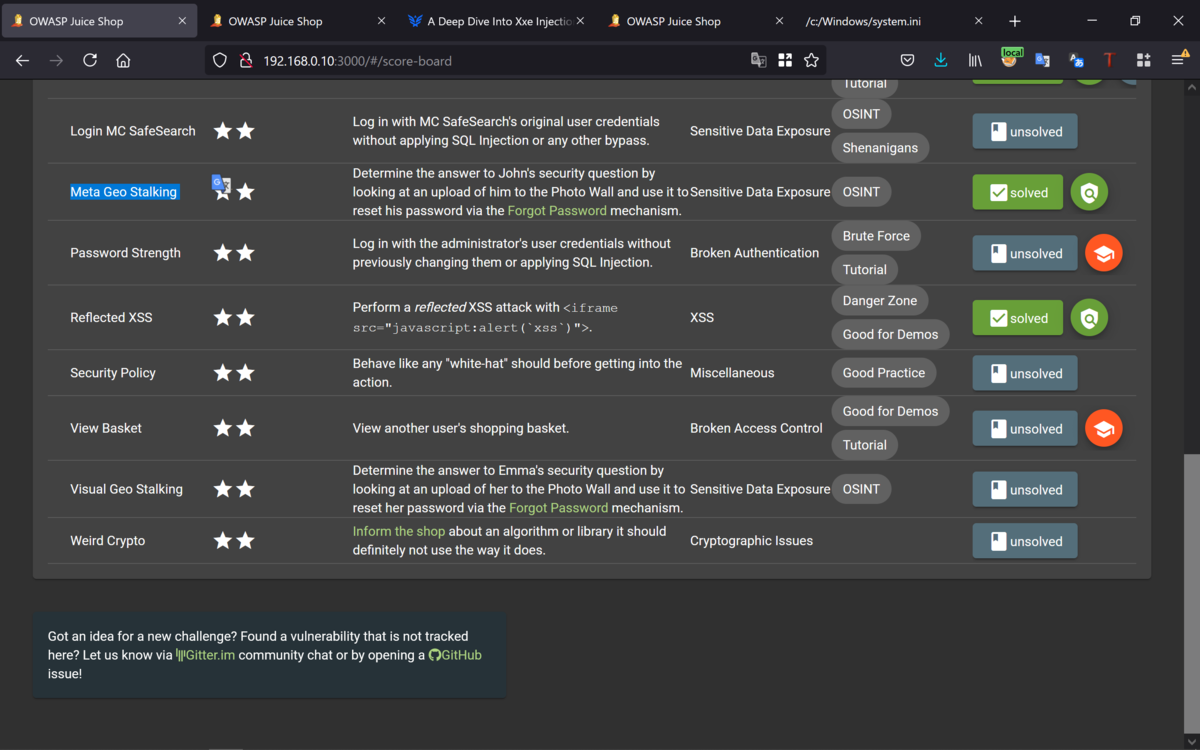The width and height of the screenshot is (1200, 750).
Task: Open the Firefox application menu
Action: click(x=1178, y=60)
